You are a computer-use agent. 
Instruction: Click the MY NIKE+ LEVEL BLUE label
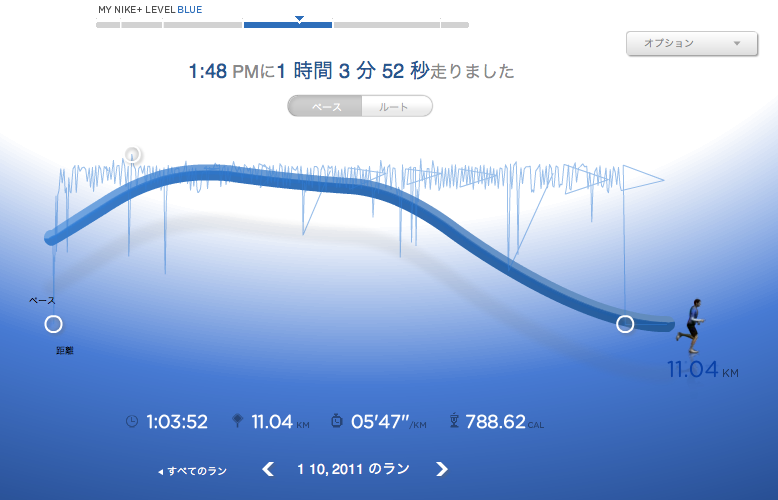coord(150,9)
